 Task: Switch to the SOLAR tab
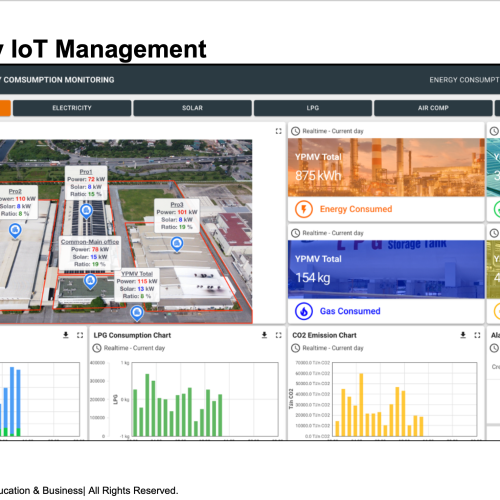[x=192, y=108]
